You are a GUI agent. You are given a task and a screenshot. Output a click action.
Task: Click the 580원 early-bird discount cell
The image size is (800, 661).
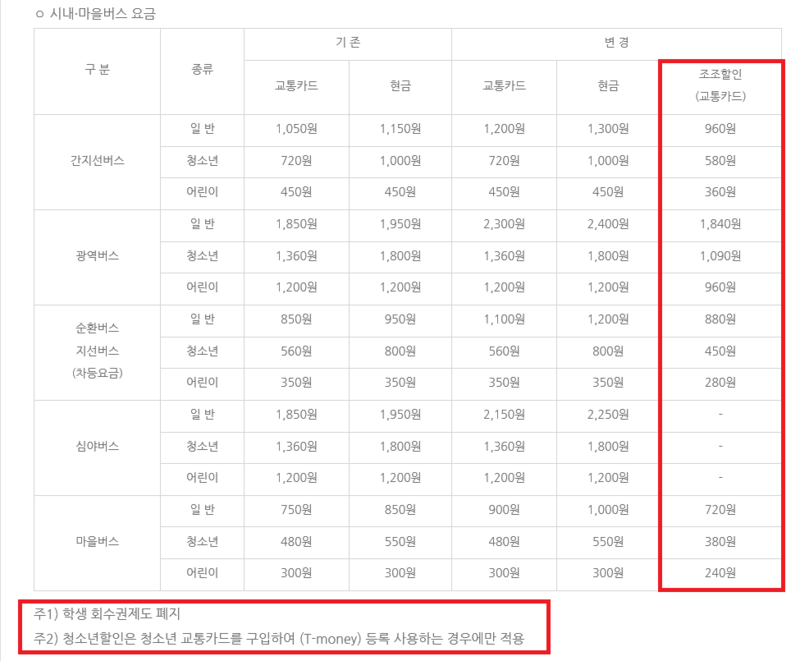click(720, 161)
